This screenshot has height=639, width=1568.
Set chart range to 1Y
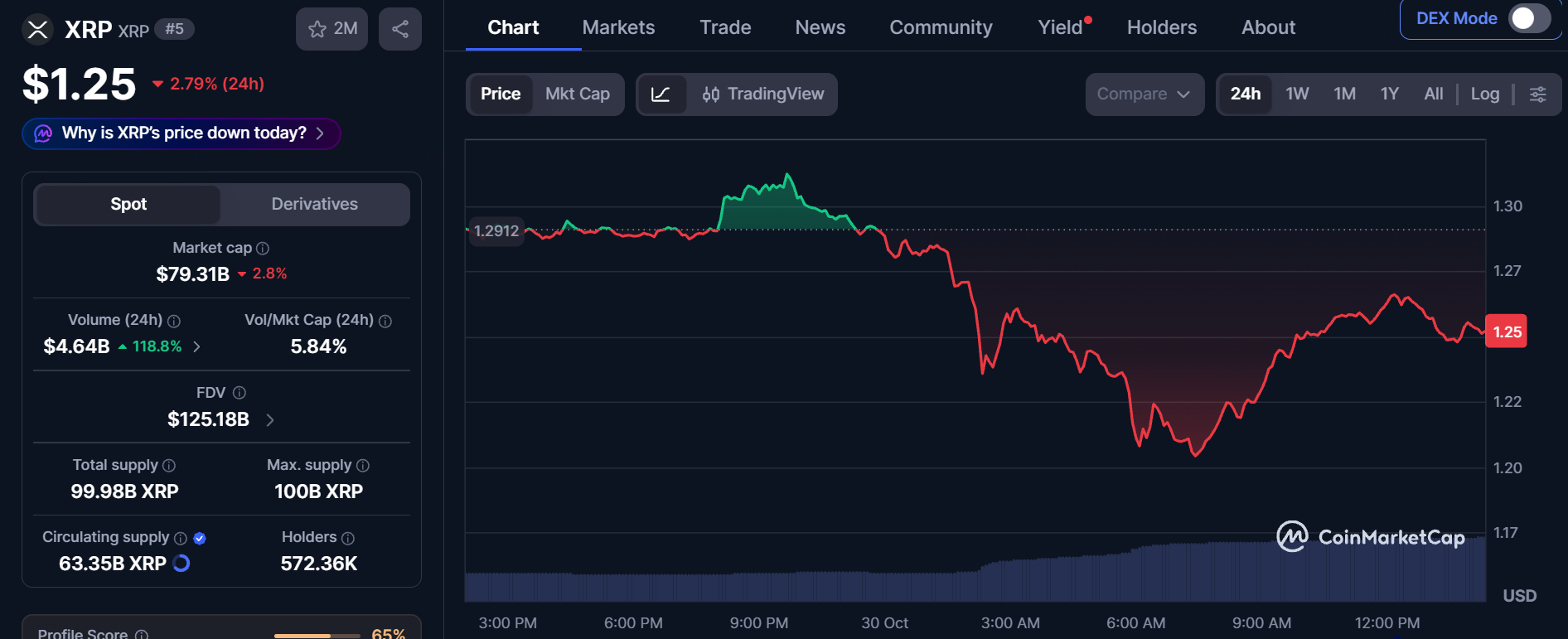1390,94
